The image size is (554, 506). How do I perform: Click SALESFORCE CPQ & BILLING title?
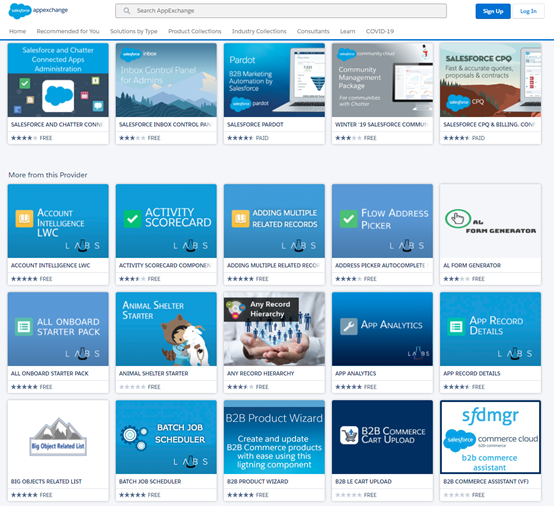tap(489, 124)
